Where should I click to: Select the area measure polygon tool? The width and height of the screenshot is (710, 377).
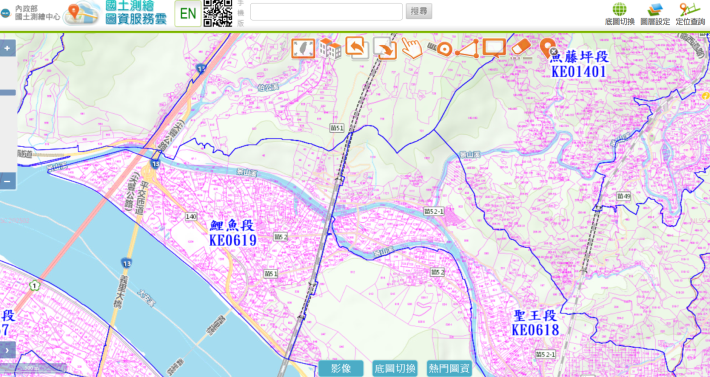pos(467,49)
